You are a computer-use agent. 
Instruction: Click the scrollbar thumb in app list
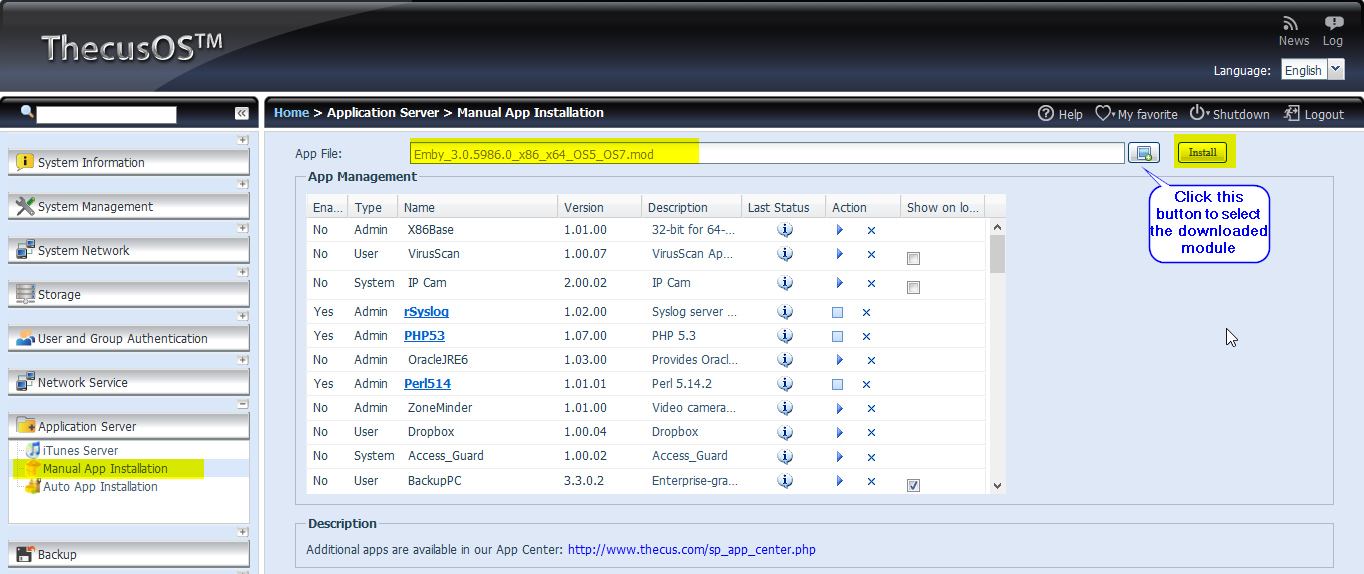[996, 254]
